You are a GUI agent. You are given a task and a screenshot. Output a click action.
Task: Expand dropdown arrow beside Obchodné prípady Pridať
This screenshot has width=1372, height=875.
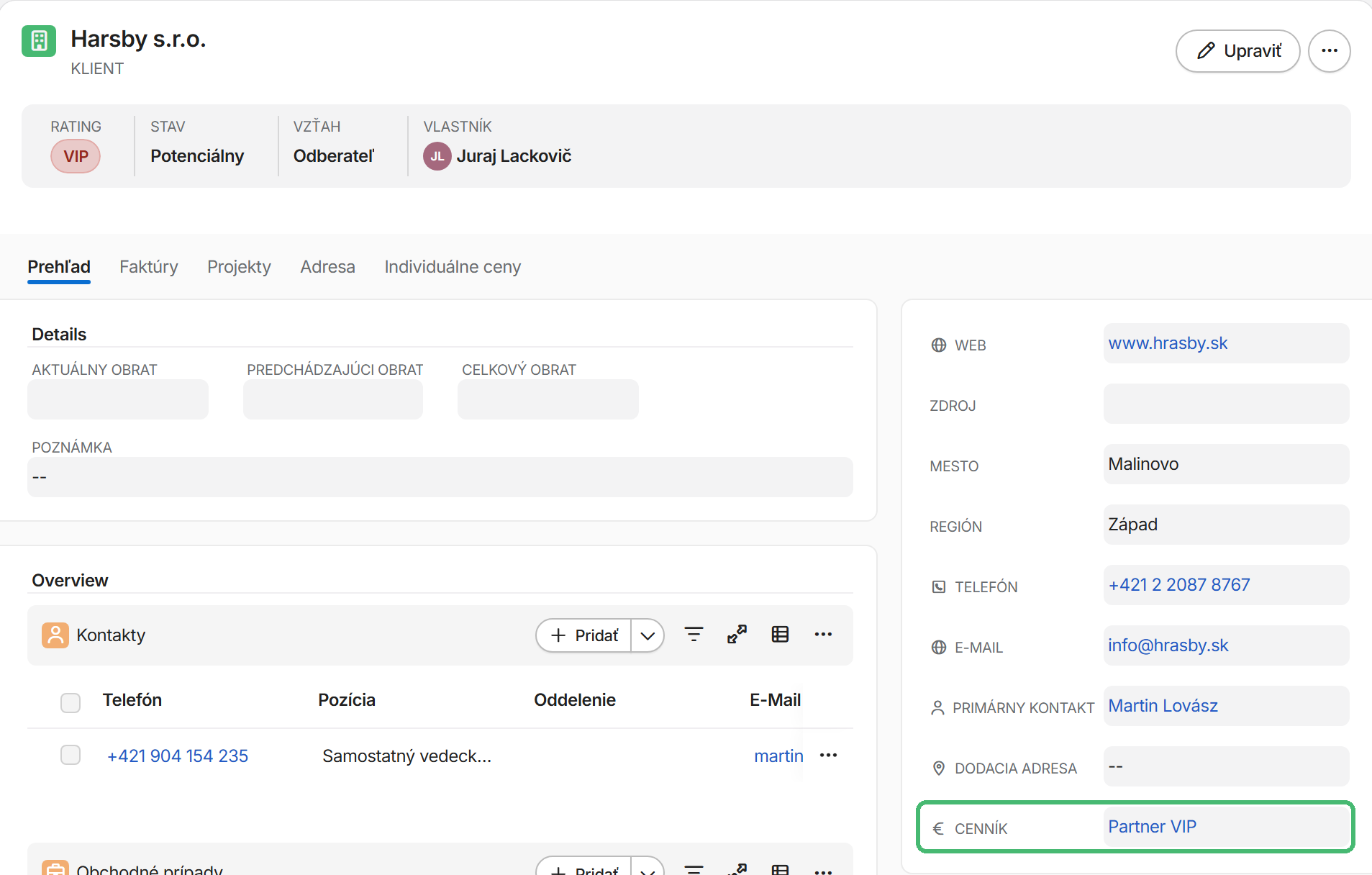(648, 867)
